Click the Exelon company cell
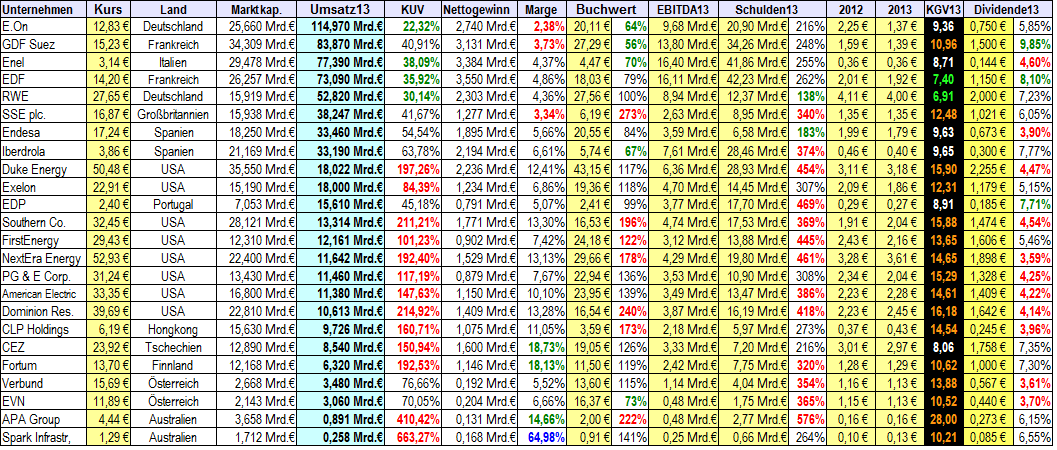1057x450 pixels. (44, 185)
